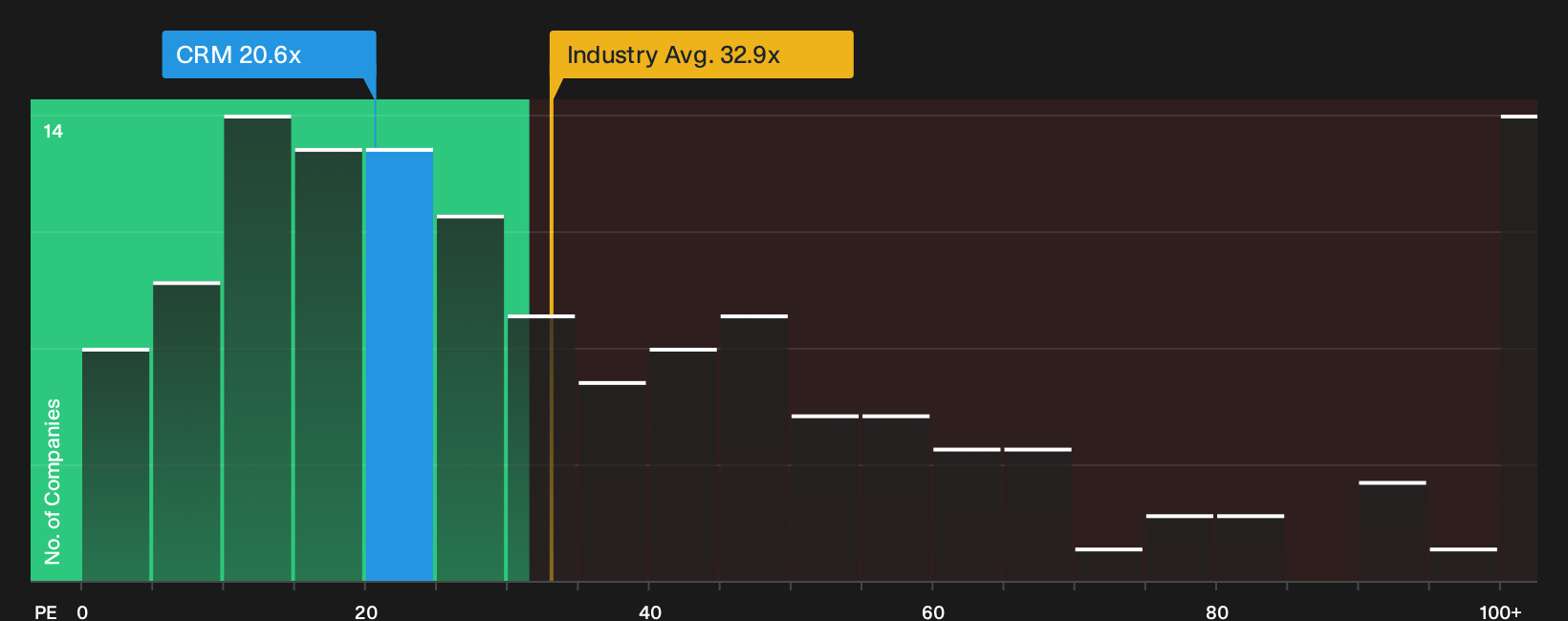Click the bar for PE 60 to 65
Viewport: 1568px width, 621px height.
coord(967,515)
